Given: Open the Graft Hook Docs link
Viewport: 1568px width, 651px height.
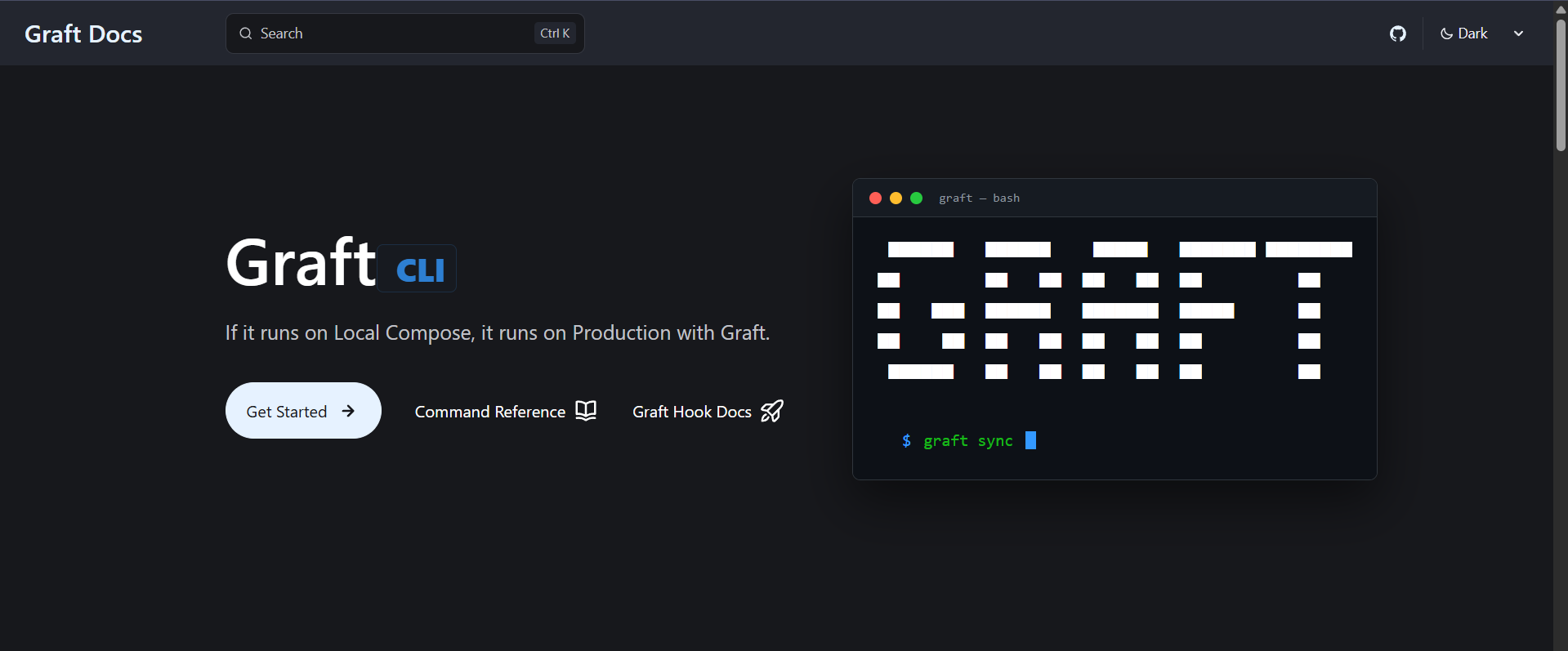Looking at the screenshot, I should (691, 412).
